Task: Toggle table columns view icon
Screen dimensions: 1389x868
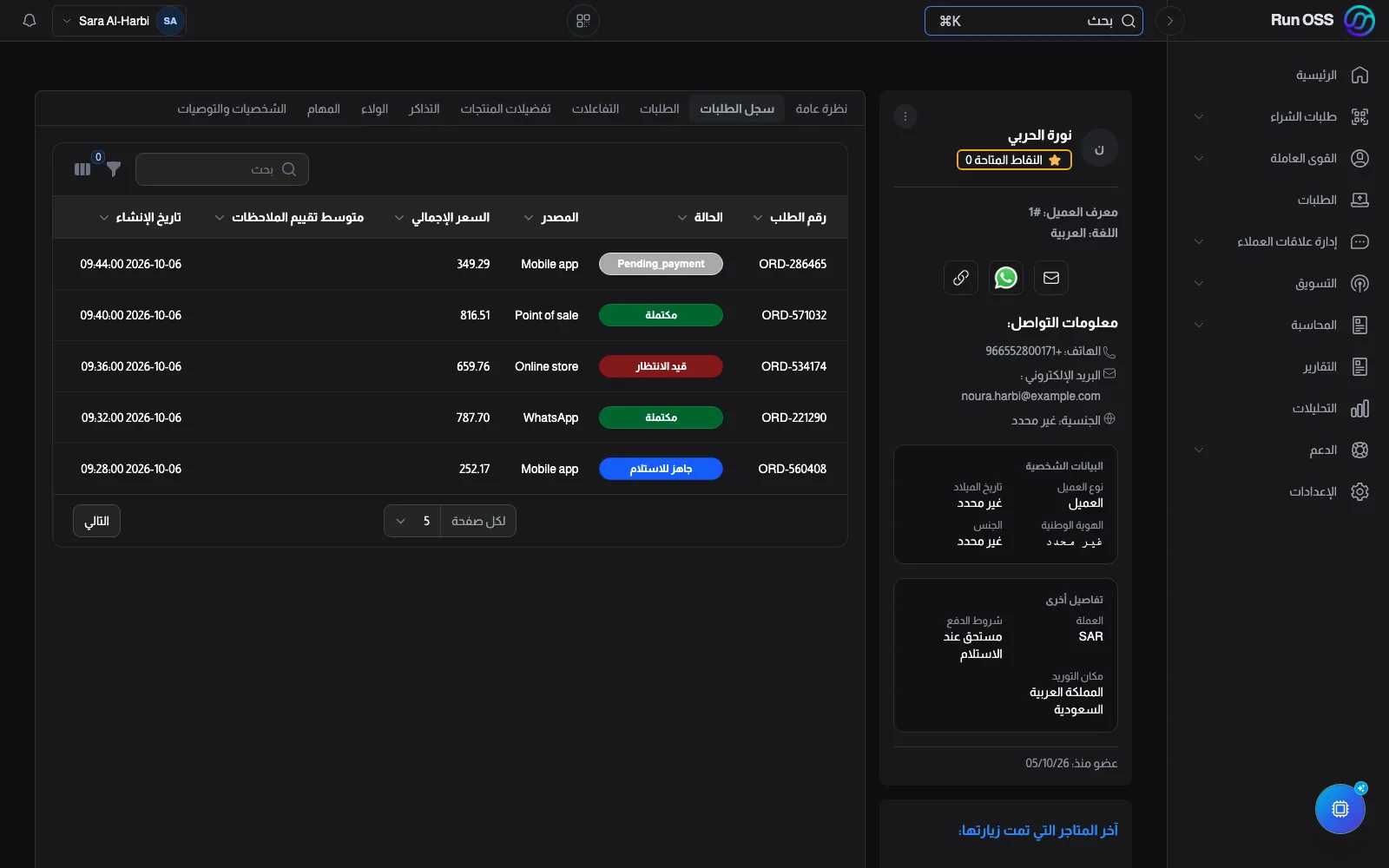Action: point(82,169)
